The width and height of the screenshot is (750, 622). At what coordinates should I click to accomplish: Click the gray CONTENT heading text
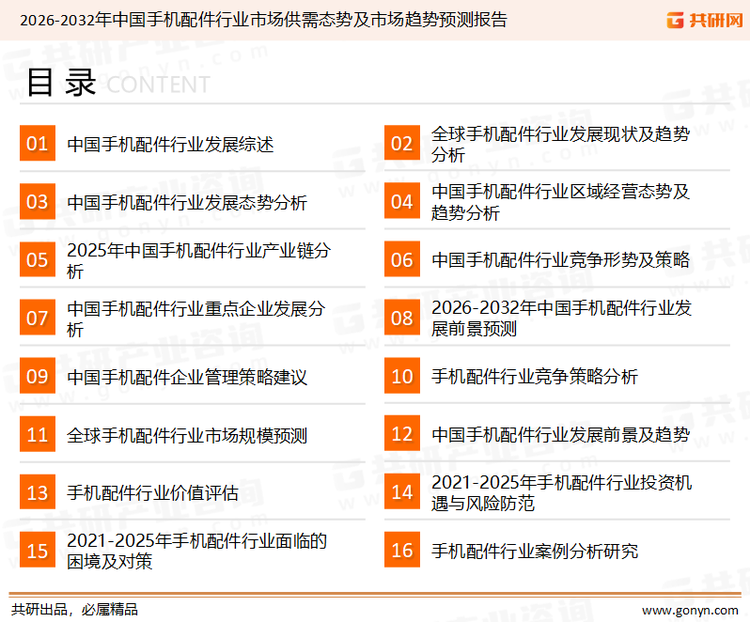point(158,85)
